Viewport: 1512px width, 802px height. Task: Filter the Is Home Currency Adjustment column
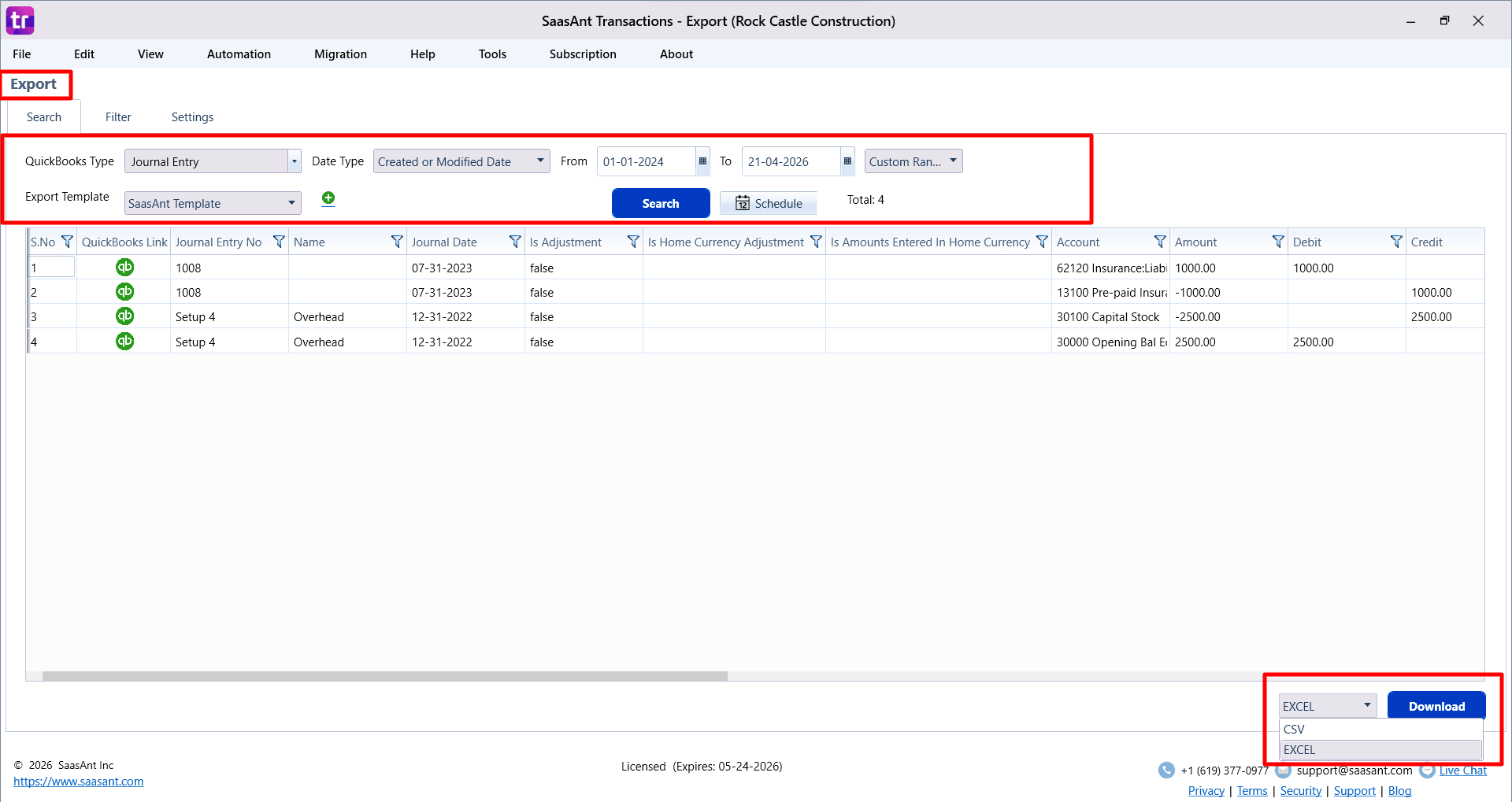click(816, 242)
